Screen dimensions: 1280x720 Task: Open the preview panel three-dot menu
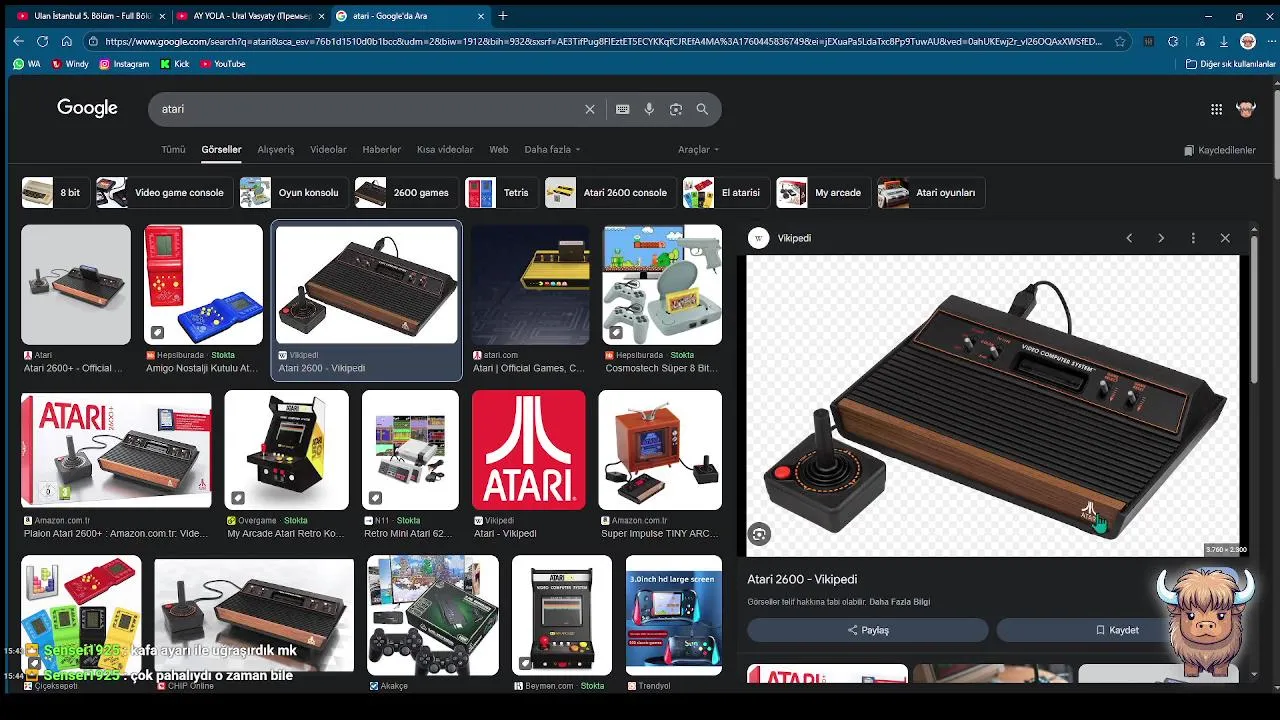1193,238
